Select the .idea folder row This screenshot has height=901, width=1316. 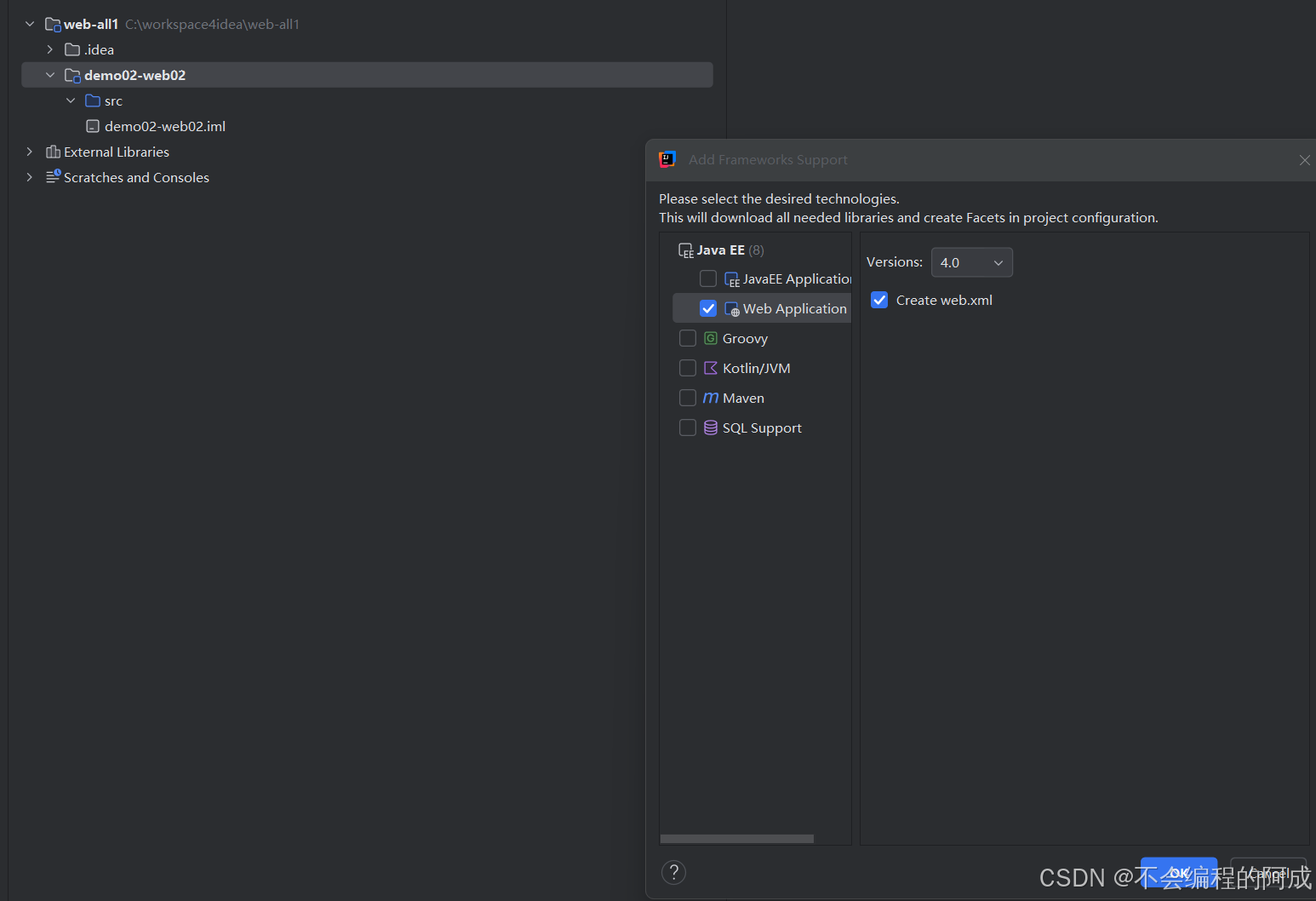[x=367, y=49]
